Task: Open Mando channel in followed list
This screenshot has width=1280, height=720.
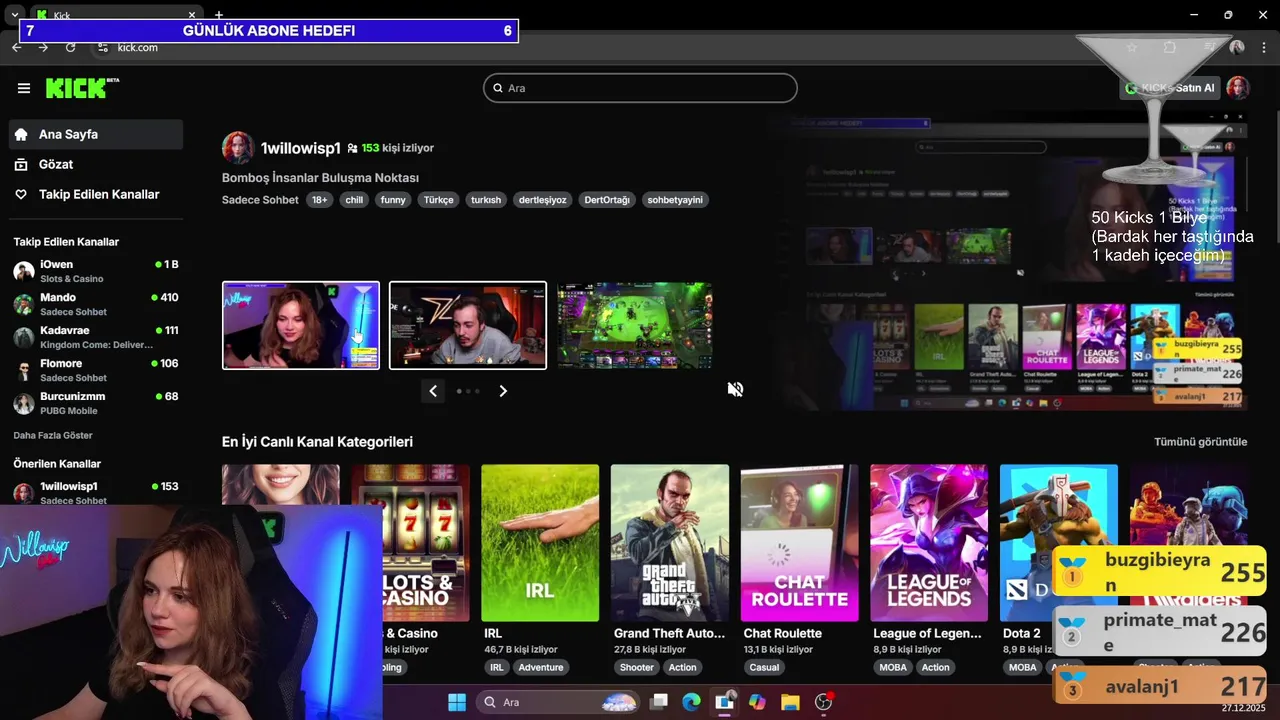Action: [x=96, y=304]
